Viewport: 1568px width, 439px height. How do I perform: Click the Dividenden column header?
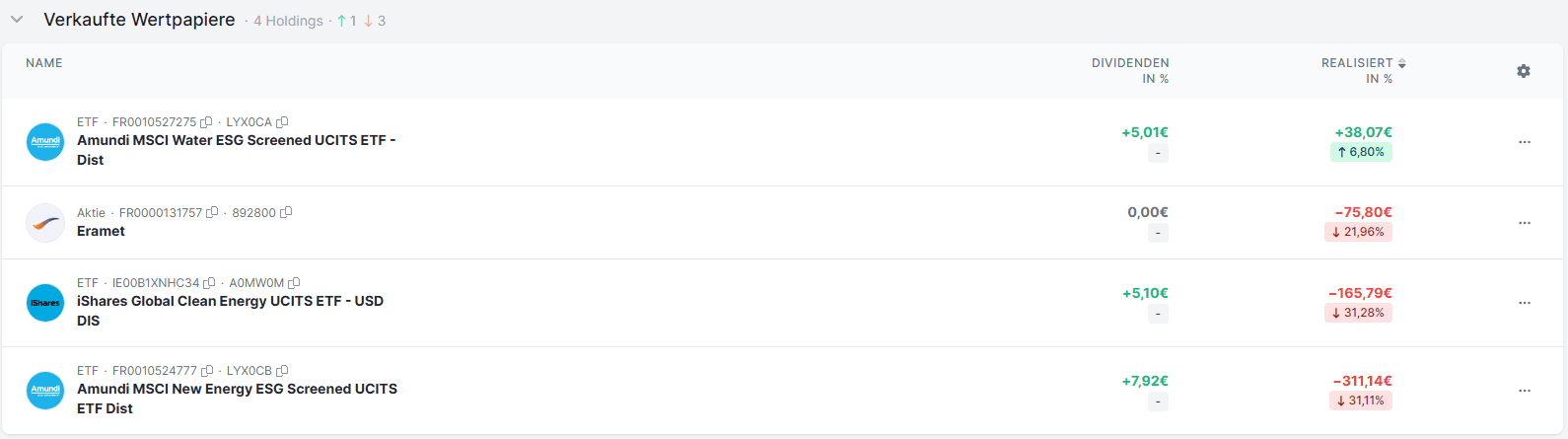[1130, 63]
